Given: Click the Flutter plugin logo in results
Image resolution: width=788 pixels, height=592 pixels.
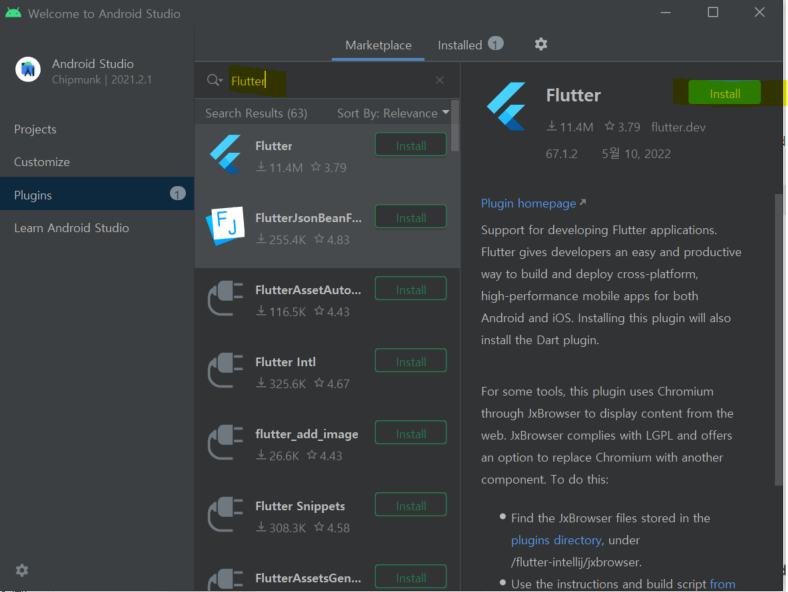Looking at the screenshot, I should click(225, 154).
